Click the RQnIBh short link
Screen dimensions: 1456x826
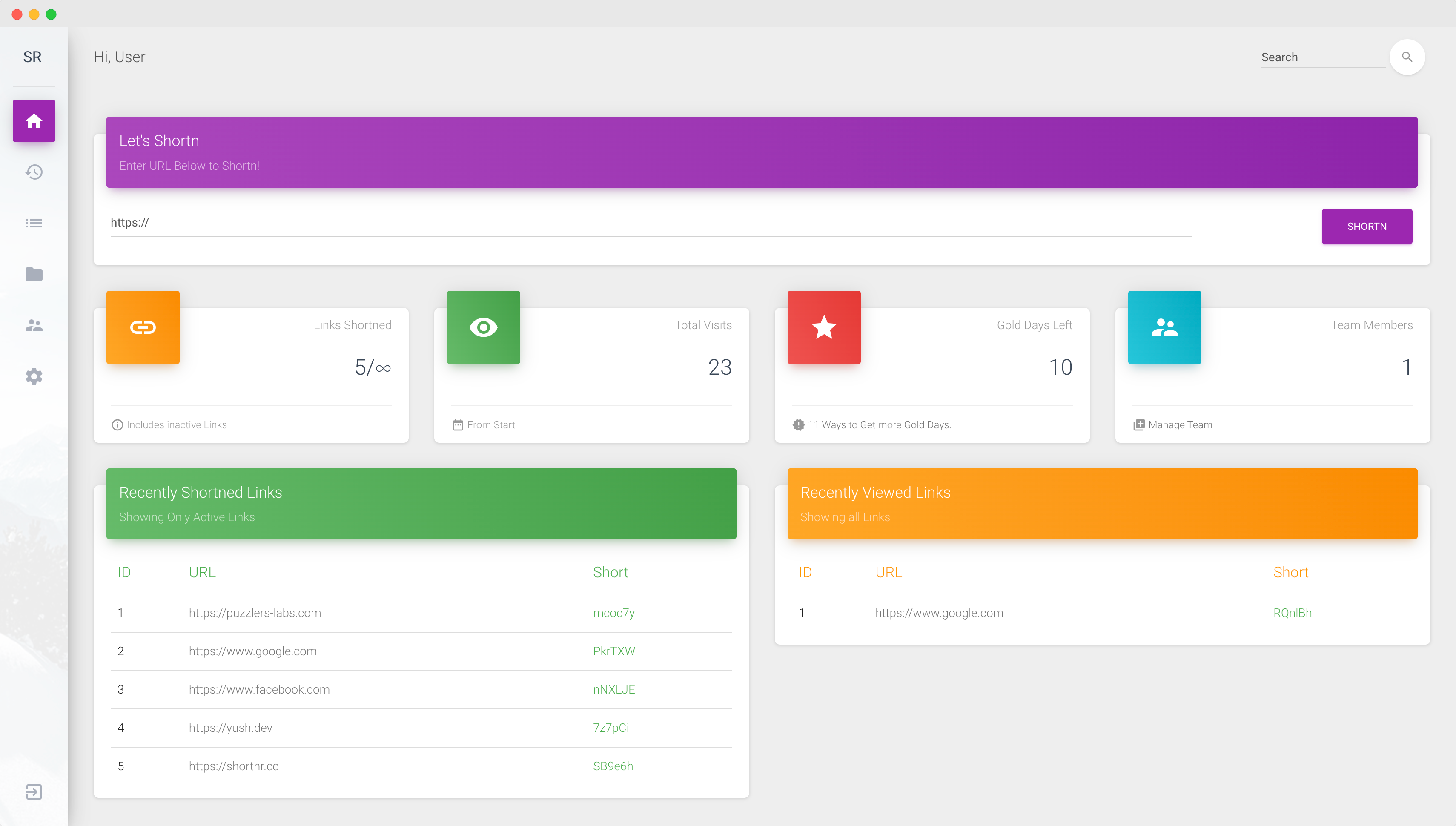coord(1292,613)
